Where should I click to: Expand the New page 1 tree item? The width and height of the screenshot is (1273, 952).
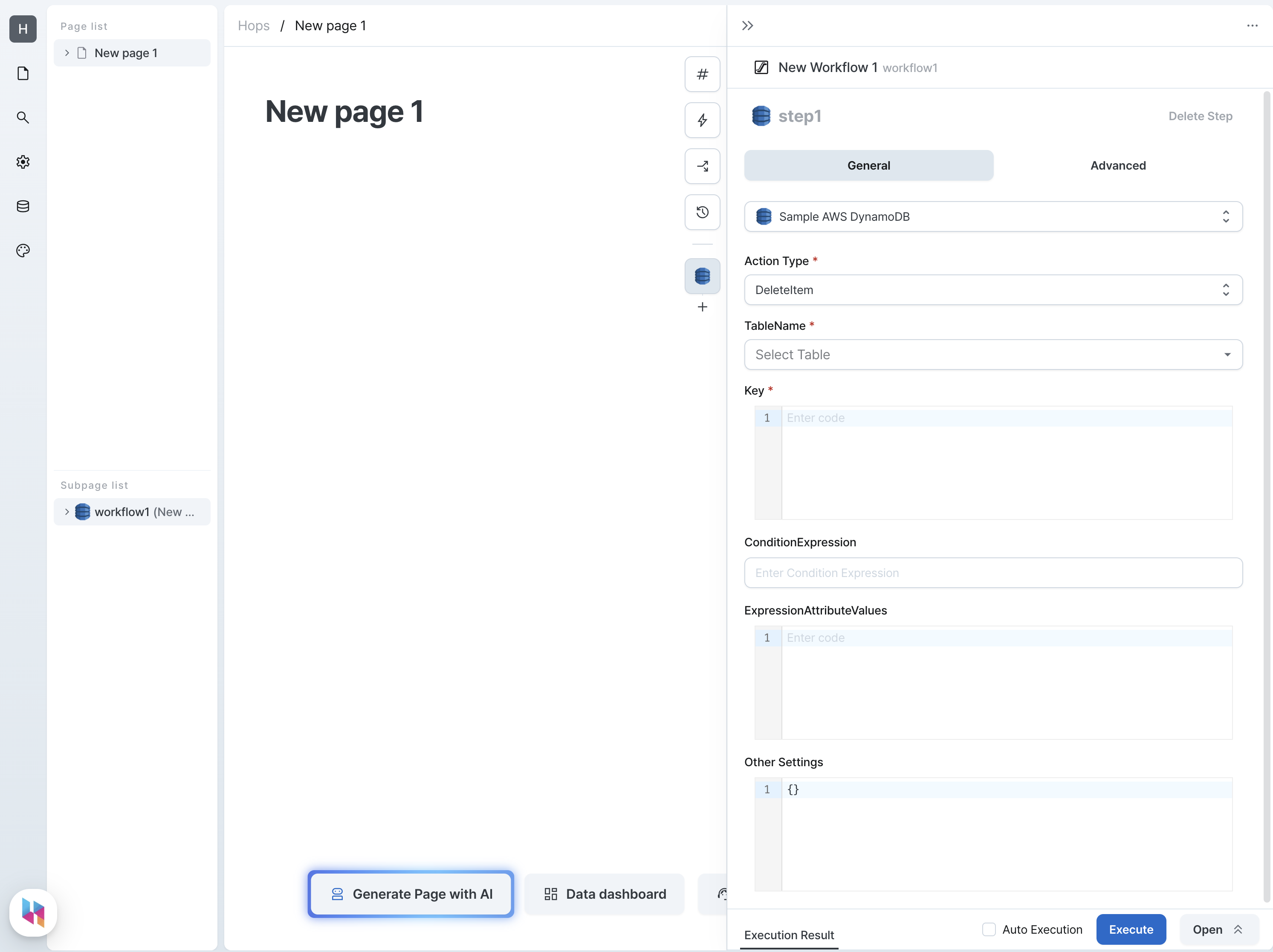coord(67,52)
